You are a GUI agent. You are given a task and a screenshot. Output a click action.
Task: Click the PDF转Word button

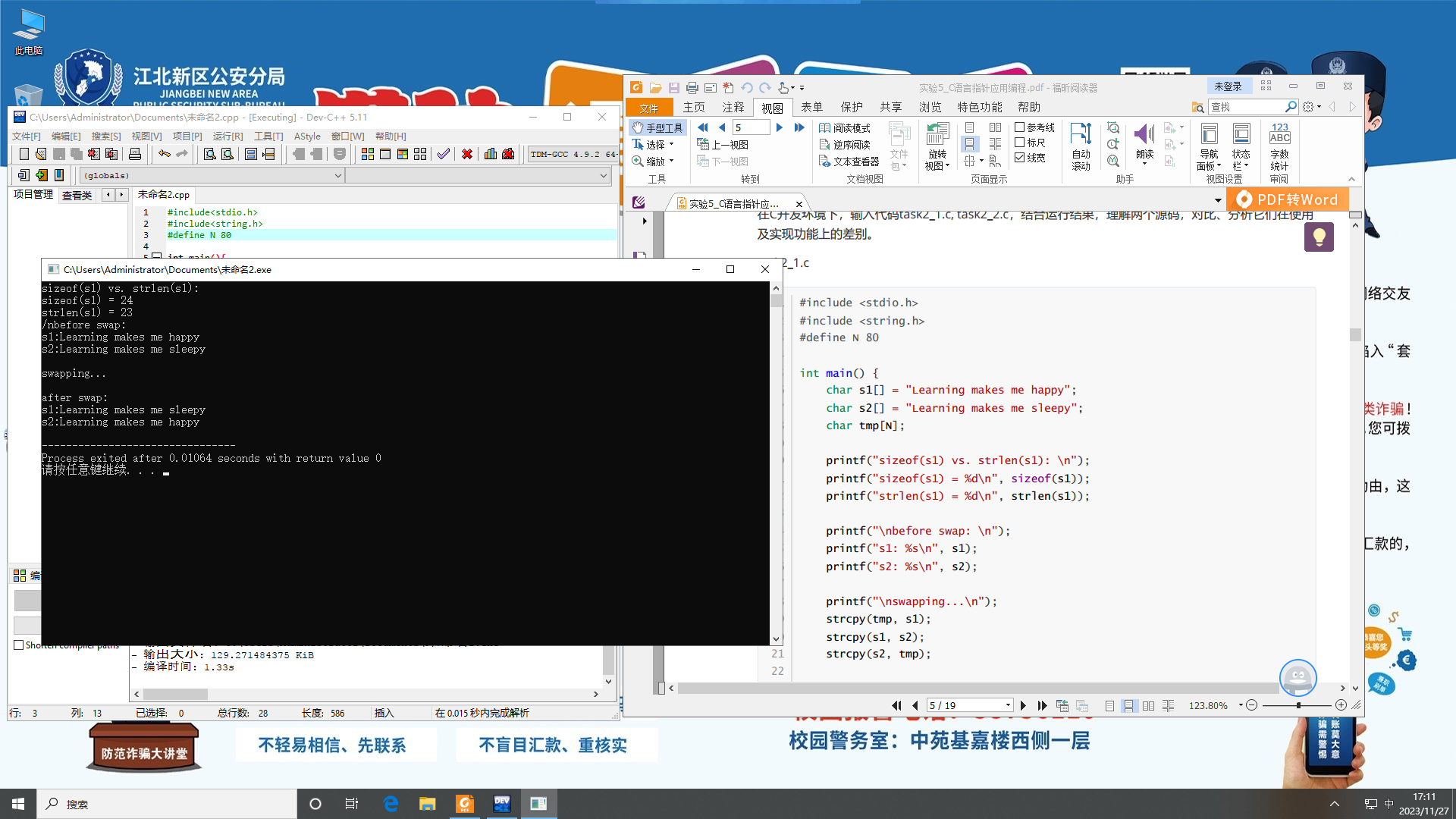click(1288, 199)
